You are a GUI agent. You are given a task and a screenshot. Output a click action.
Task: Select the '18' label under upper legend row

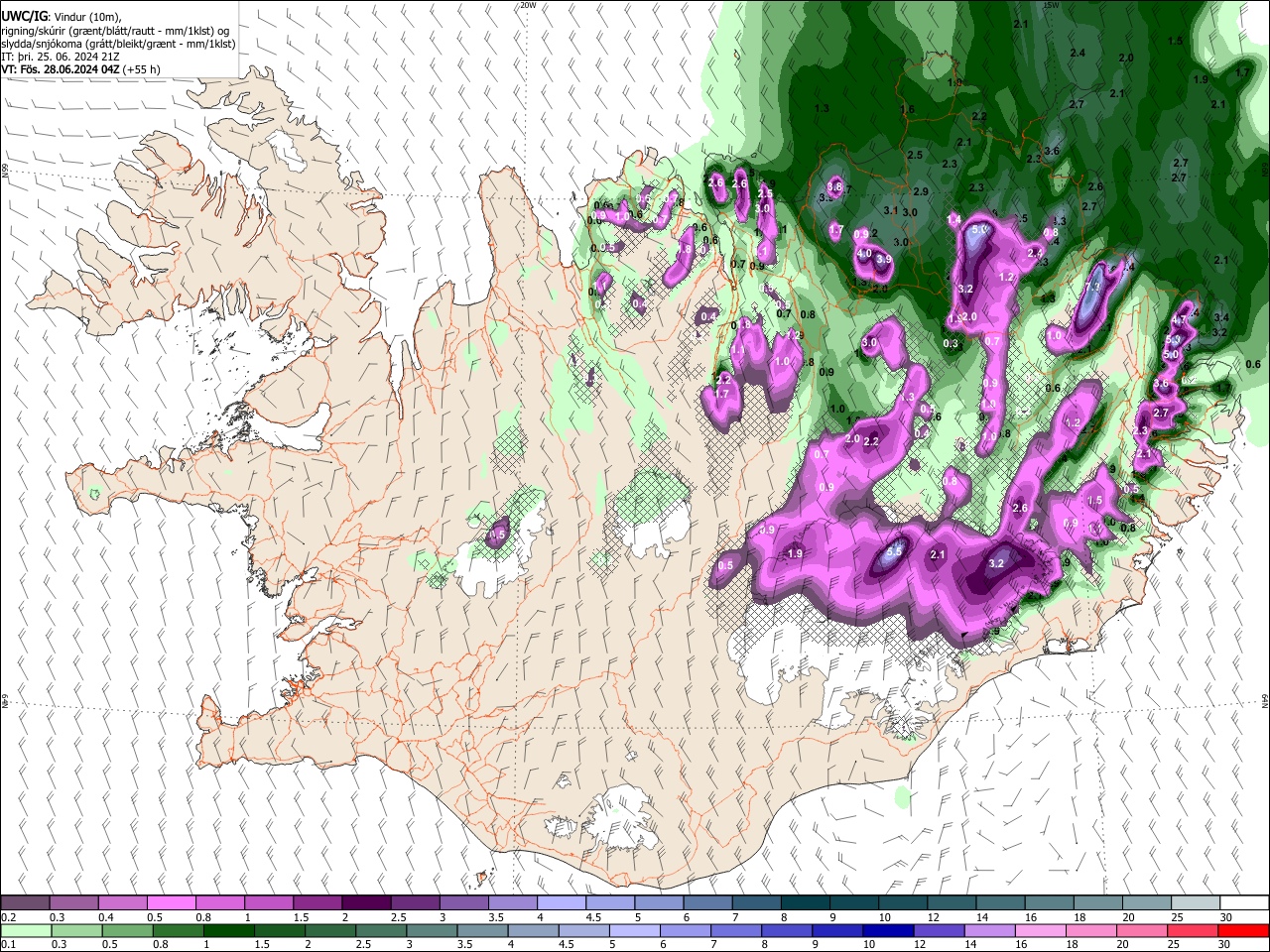[x=1080, y=917]
